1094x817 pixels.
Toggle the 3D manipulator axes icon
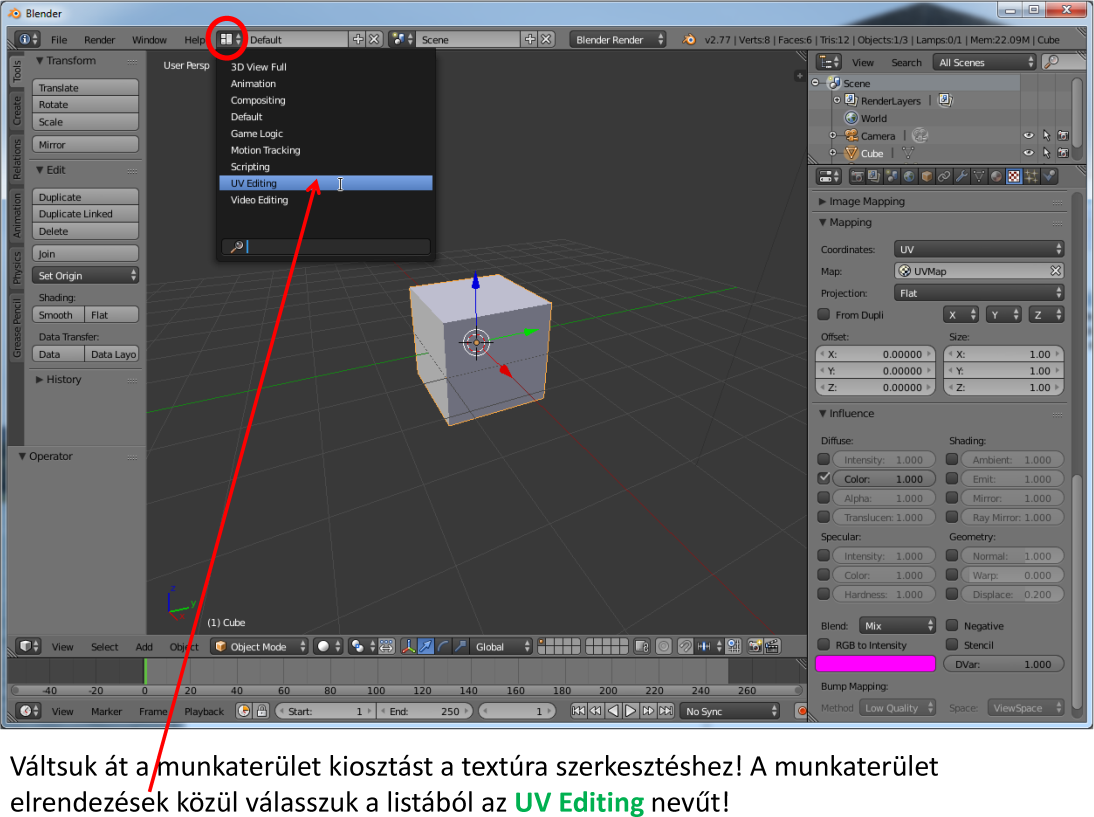(x=408, y=647)
